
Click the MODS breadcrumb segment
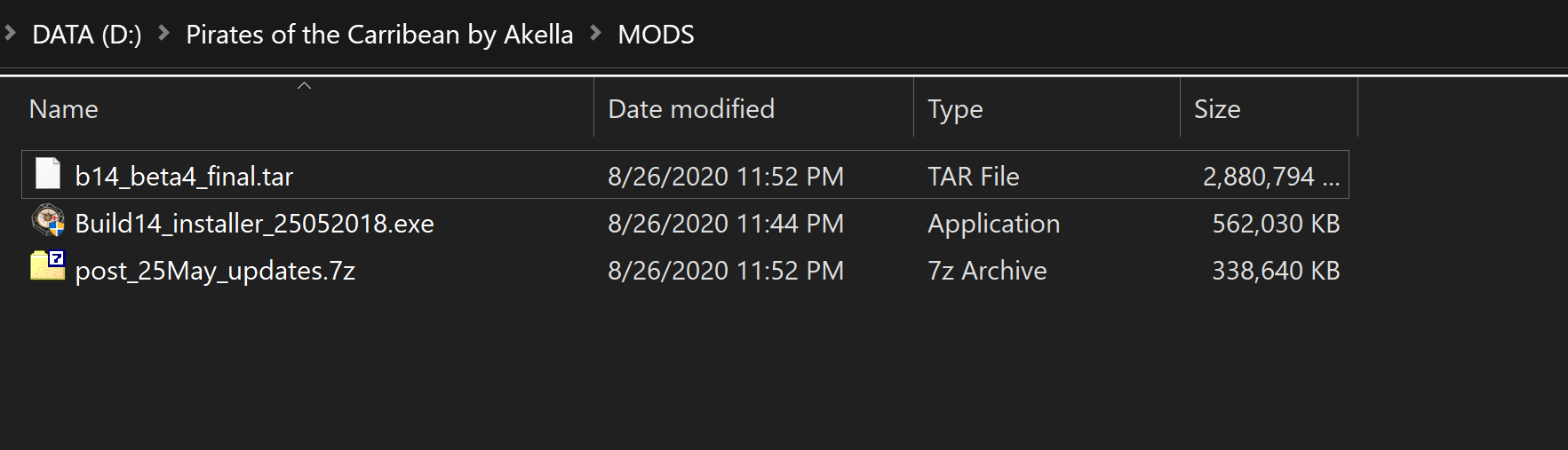point(656,35)
